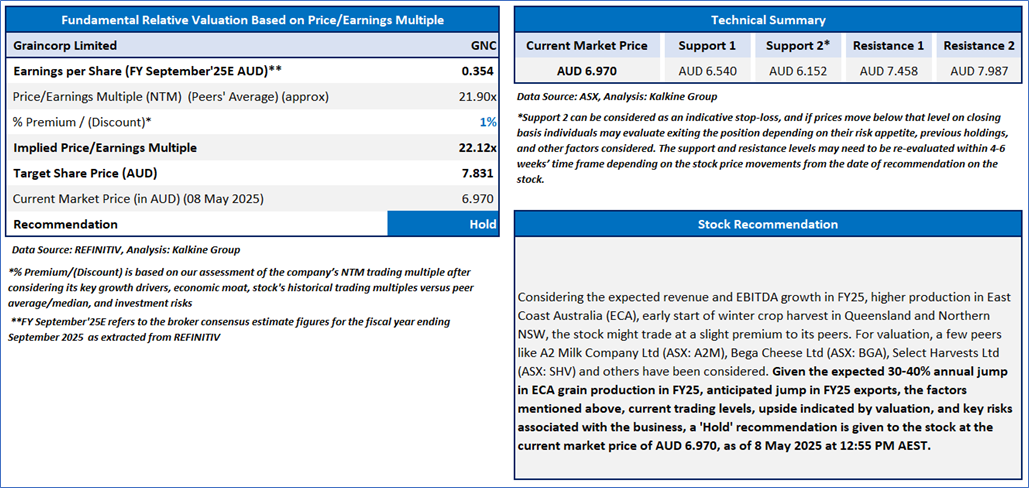Select the AUD 7.458 resistance value

[x=887, y=70]
